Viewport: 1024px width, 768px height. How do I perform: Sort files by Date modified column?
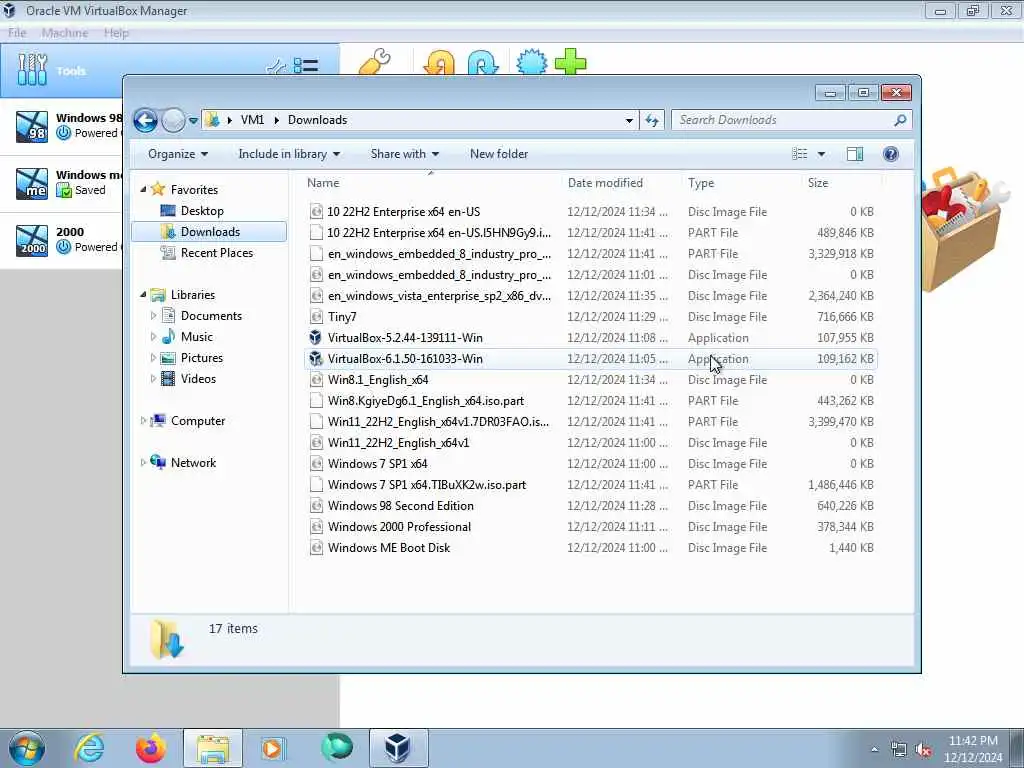pos(620,183)
